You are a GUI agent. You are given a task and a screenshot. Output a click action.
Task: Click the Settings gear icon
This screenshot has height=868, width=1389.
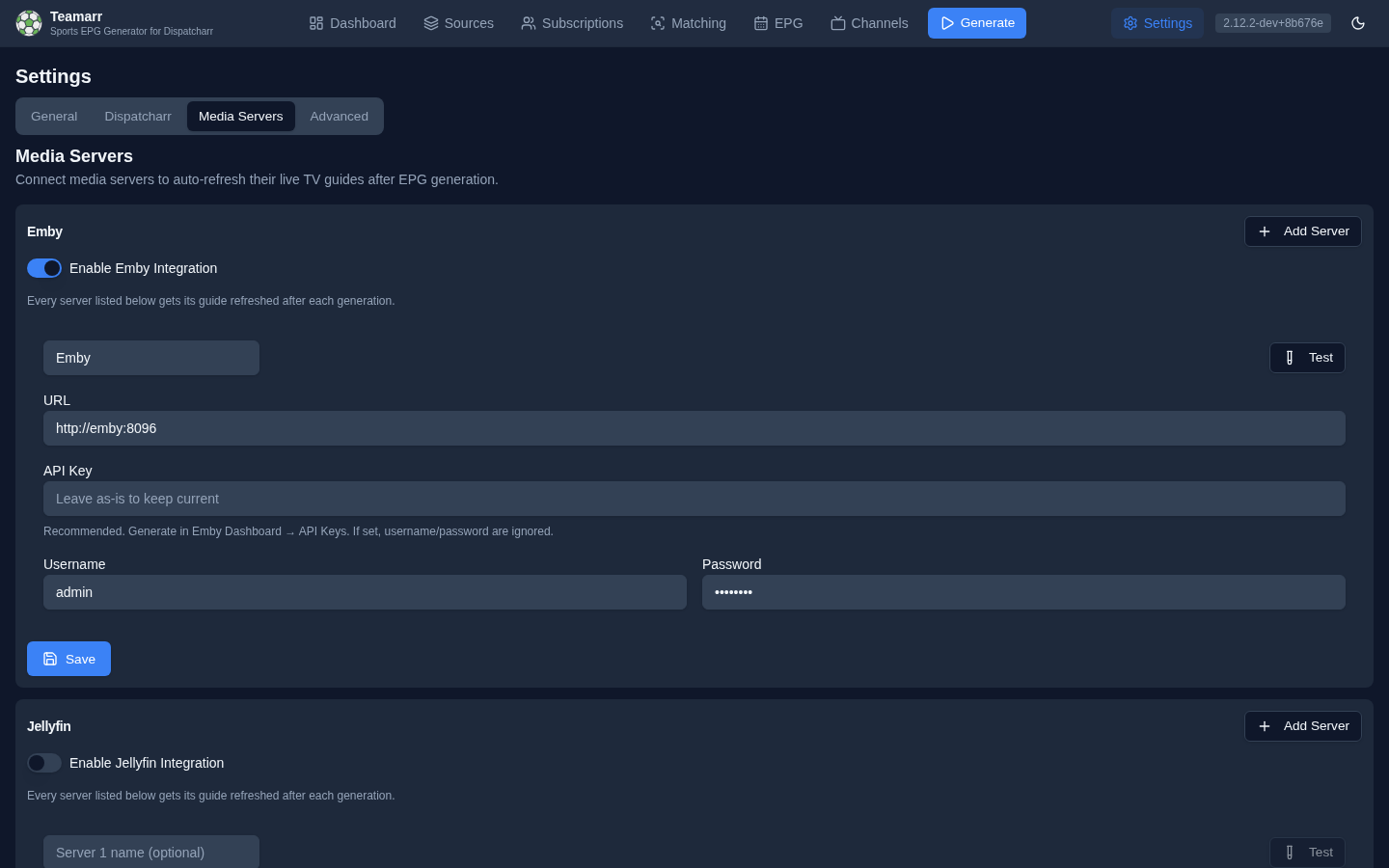[x=1130, y=23]
